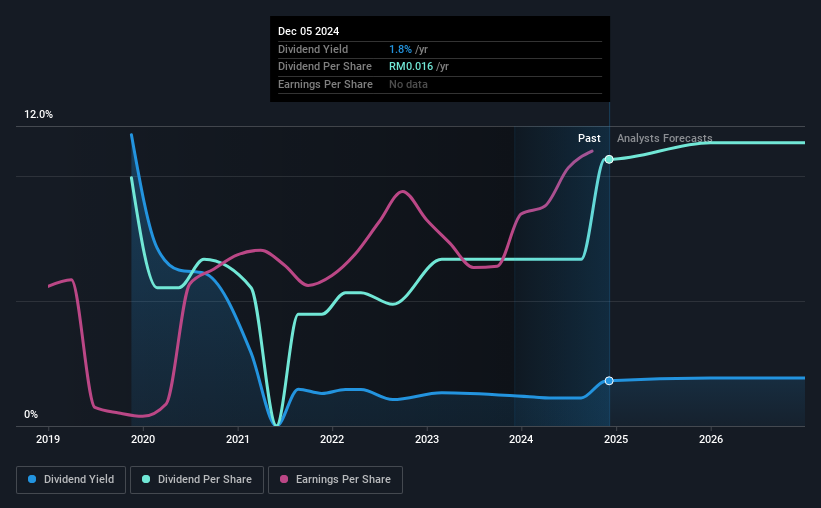Viewport: 821px width, 508px height.
Task: Click the 2025 x-axis label
Action: tap(616, 439)
